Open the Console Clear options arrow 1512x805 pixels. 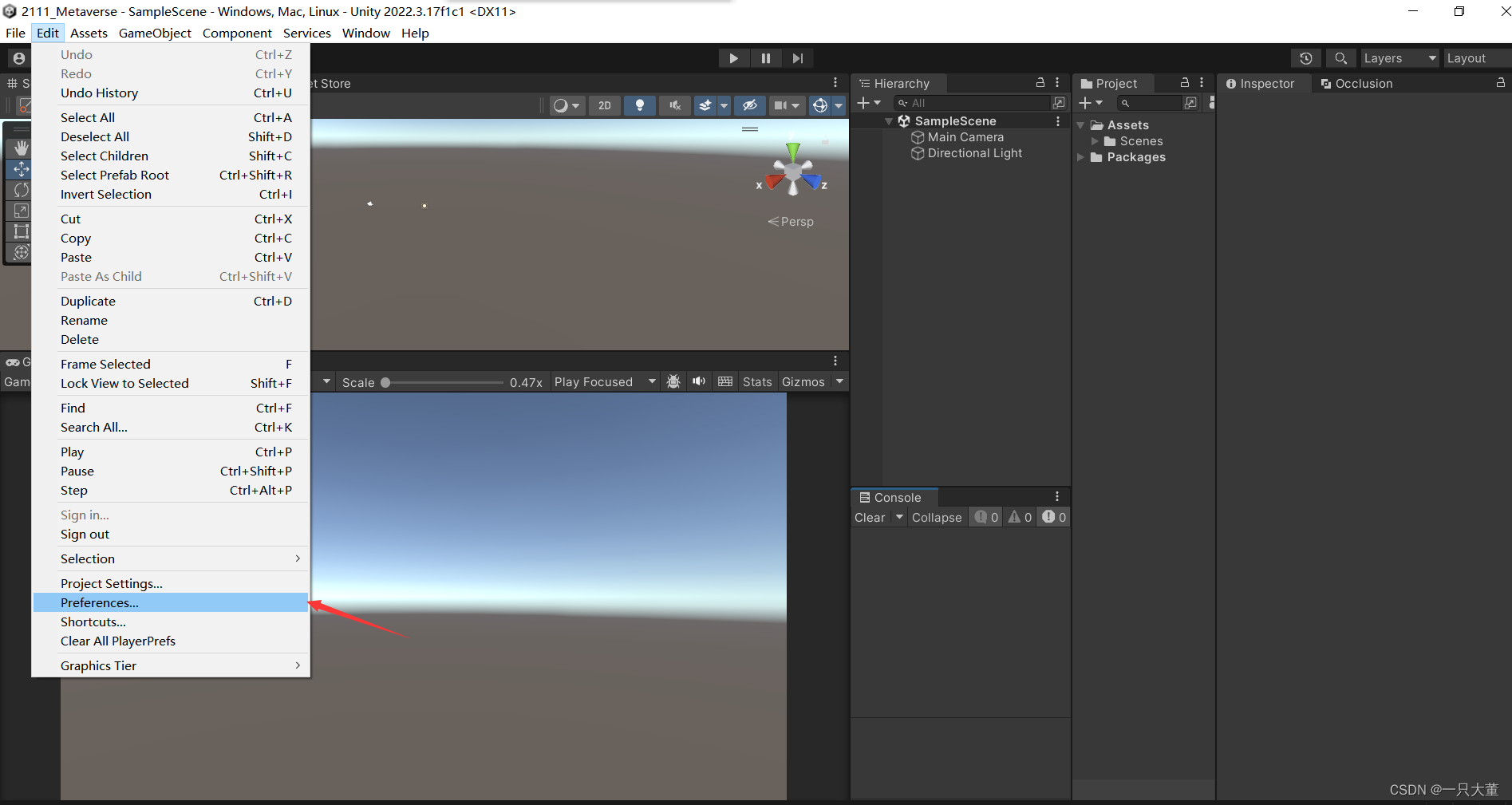[x=899, y=517]
